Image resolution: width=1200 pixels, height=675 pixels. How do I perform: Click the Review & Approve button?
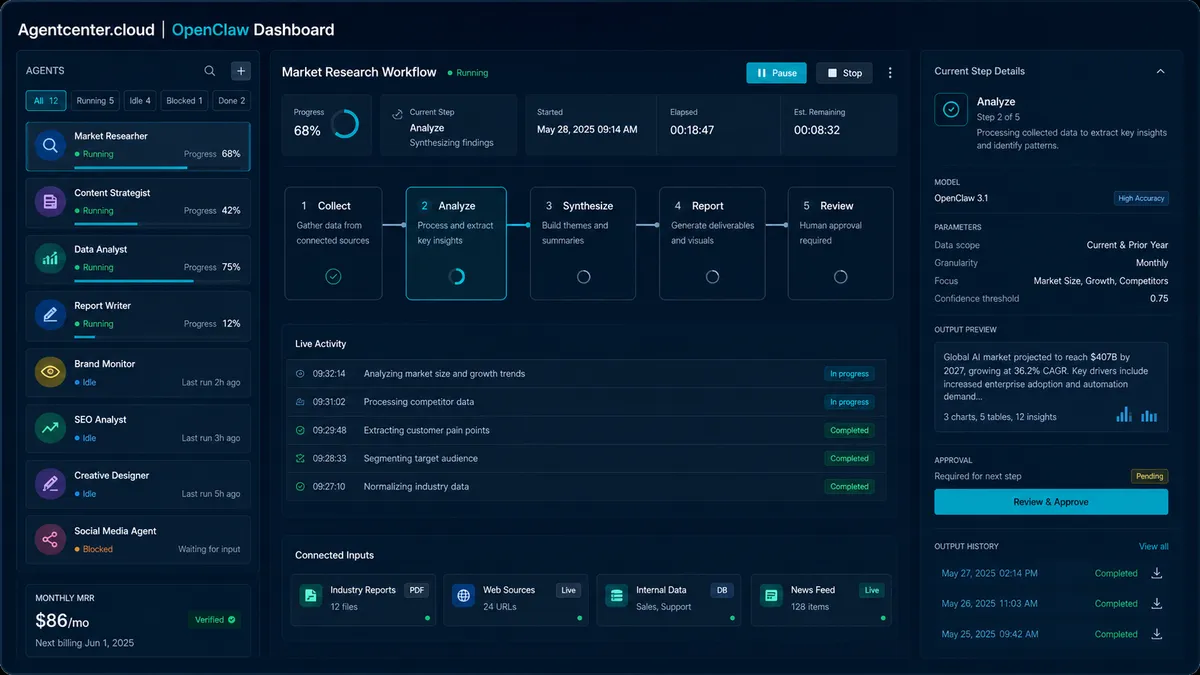click(1051, 502)
